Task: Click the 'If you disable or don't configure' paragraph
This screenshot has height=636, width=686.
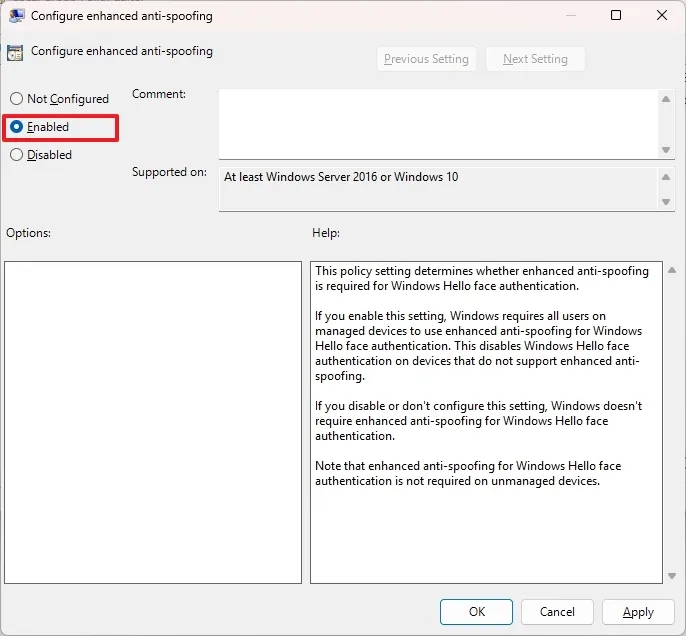Action: pos(478,421)
